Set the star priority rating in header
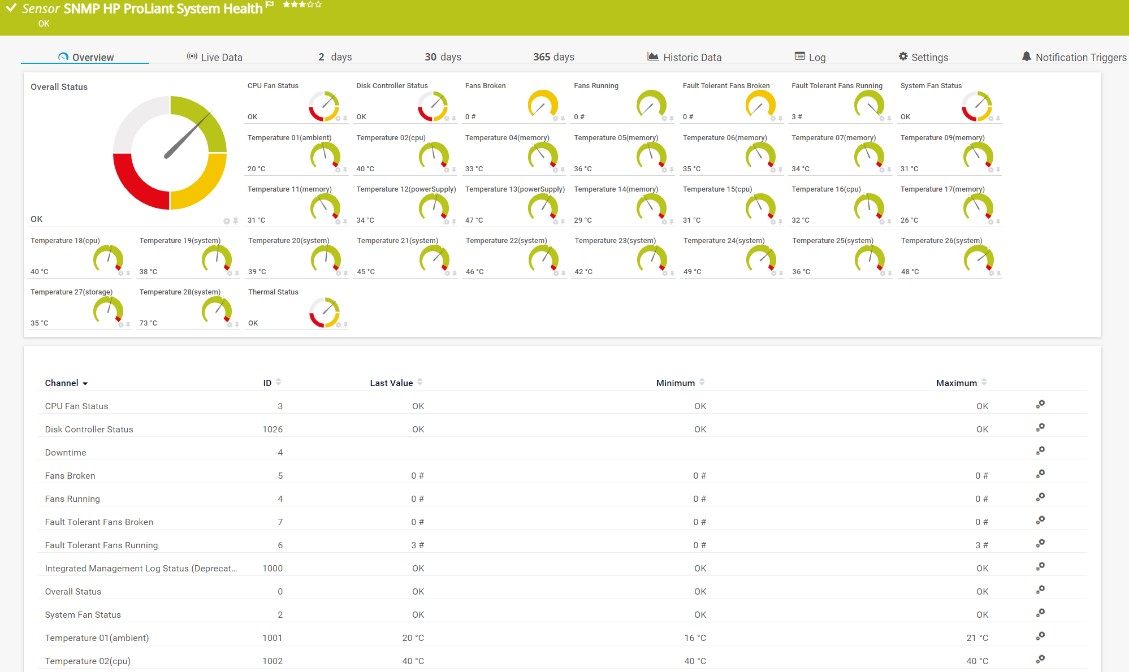 tap(302, 6)
